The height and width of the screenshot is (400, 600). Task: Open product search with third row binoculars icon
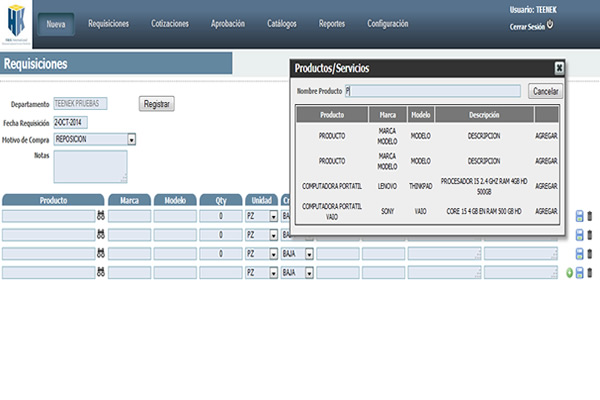[100, 254]
